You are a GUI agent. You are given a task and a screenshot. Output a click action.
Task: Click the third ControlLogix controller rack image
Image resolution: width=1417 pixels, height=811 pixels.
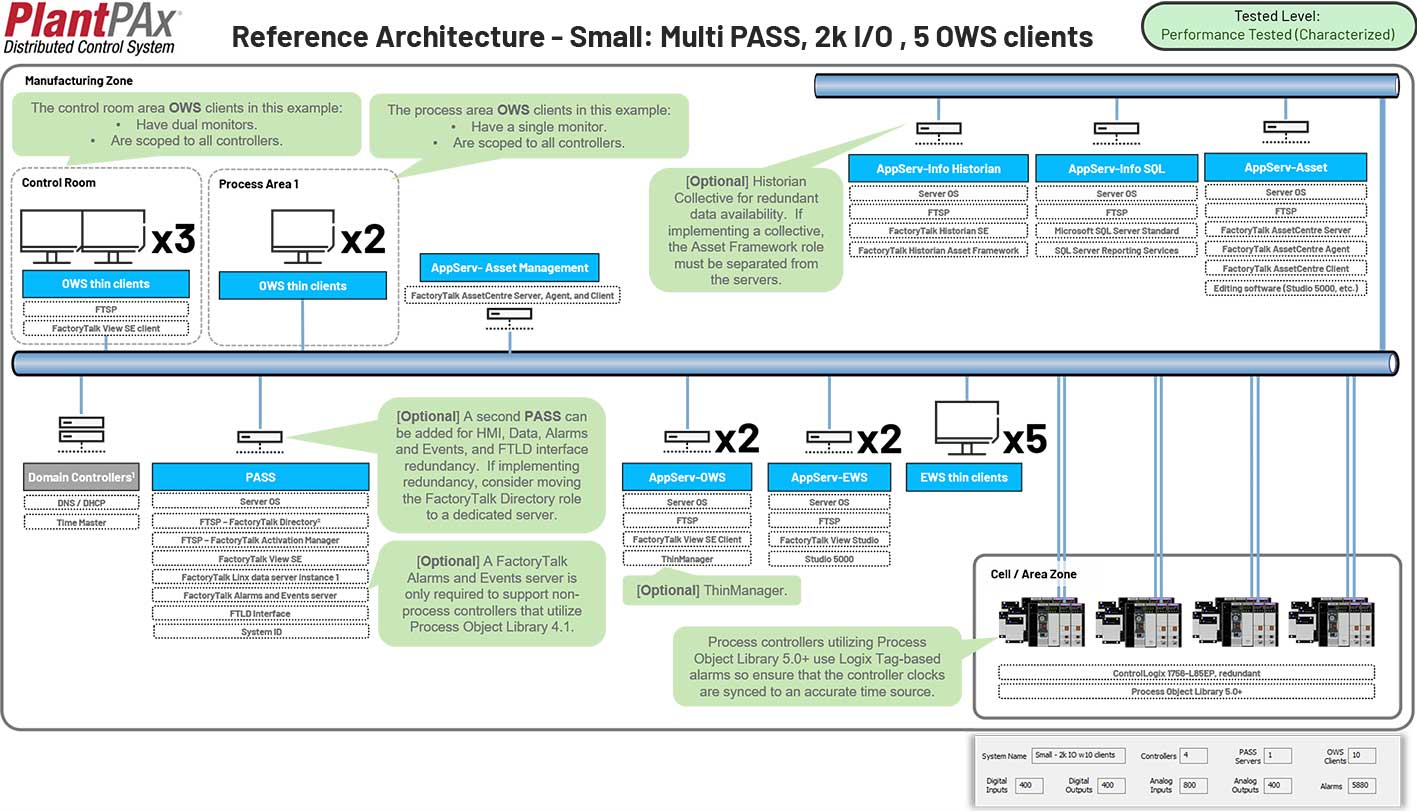[1235, 621]
